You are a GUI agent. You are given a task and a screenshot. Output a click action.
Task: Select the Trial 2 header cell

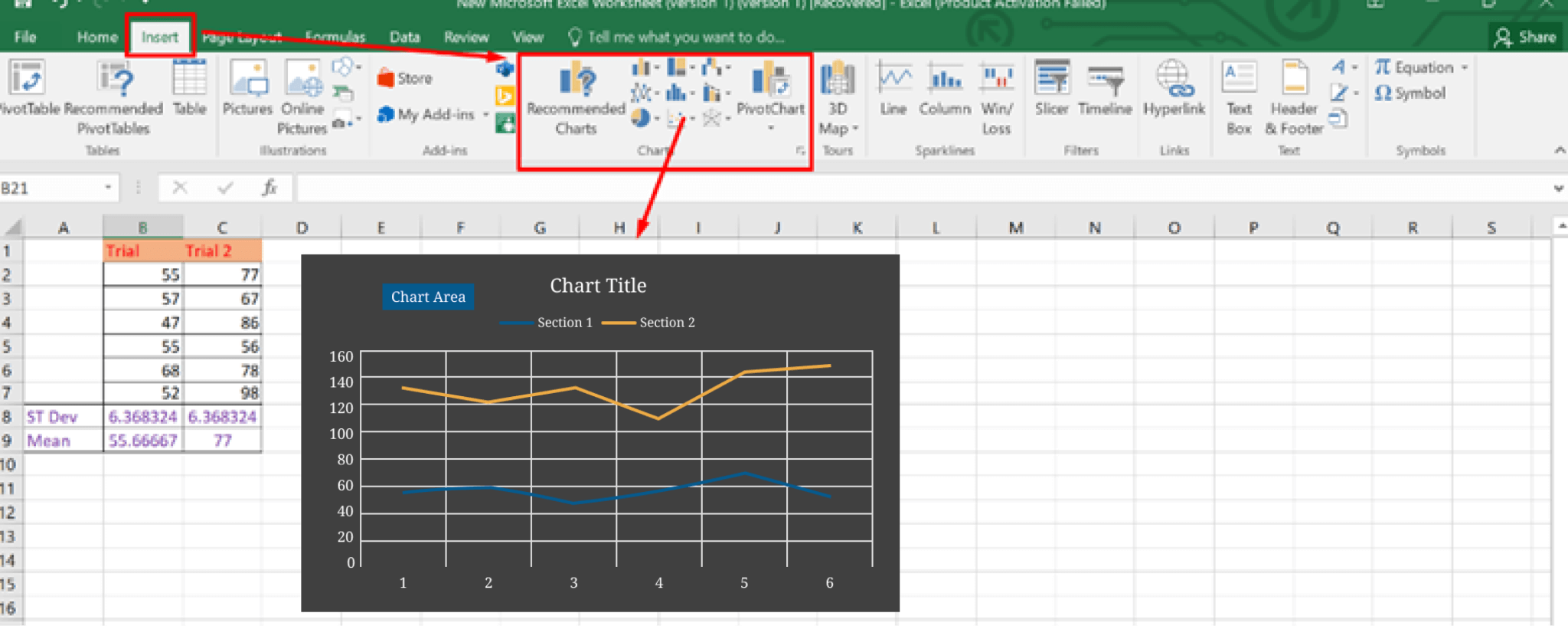pyautogui.click(x=223, y=251)
